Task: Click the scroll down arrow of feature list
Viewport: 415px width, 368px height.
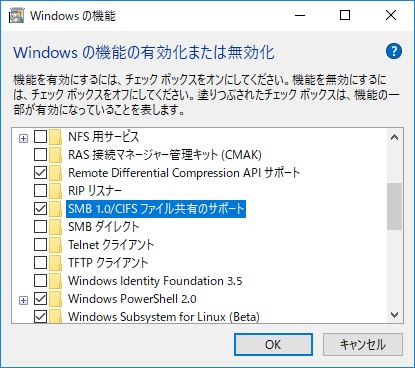Action: (395, 315)
